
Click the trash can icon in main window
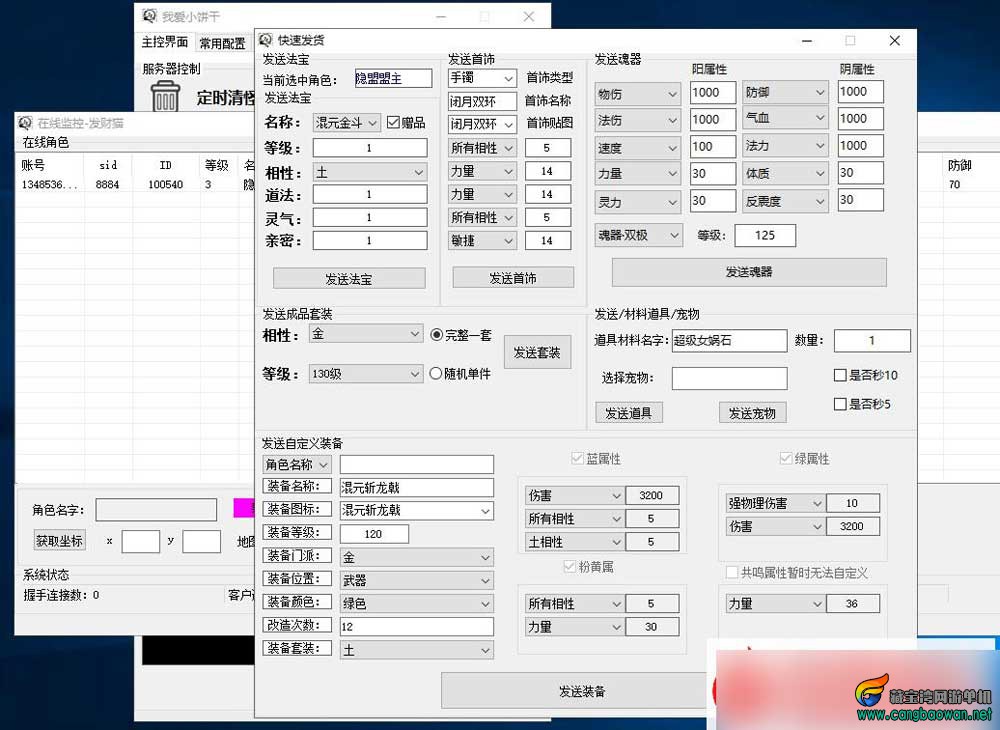click(165, 95)
